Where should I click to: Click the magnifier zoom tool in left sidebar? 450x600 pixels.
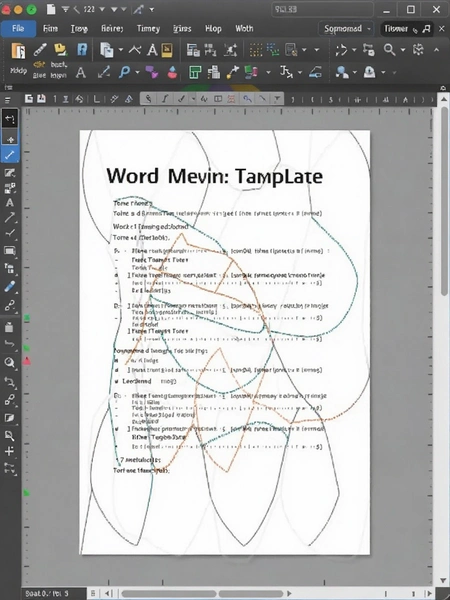[x=10, y=362]
